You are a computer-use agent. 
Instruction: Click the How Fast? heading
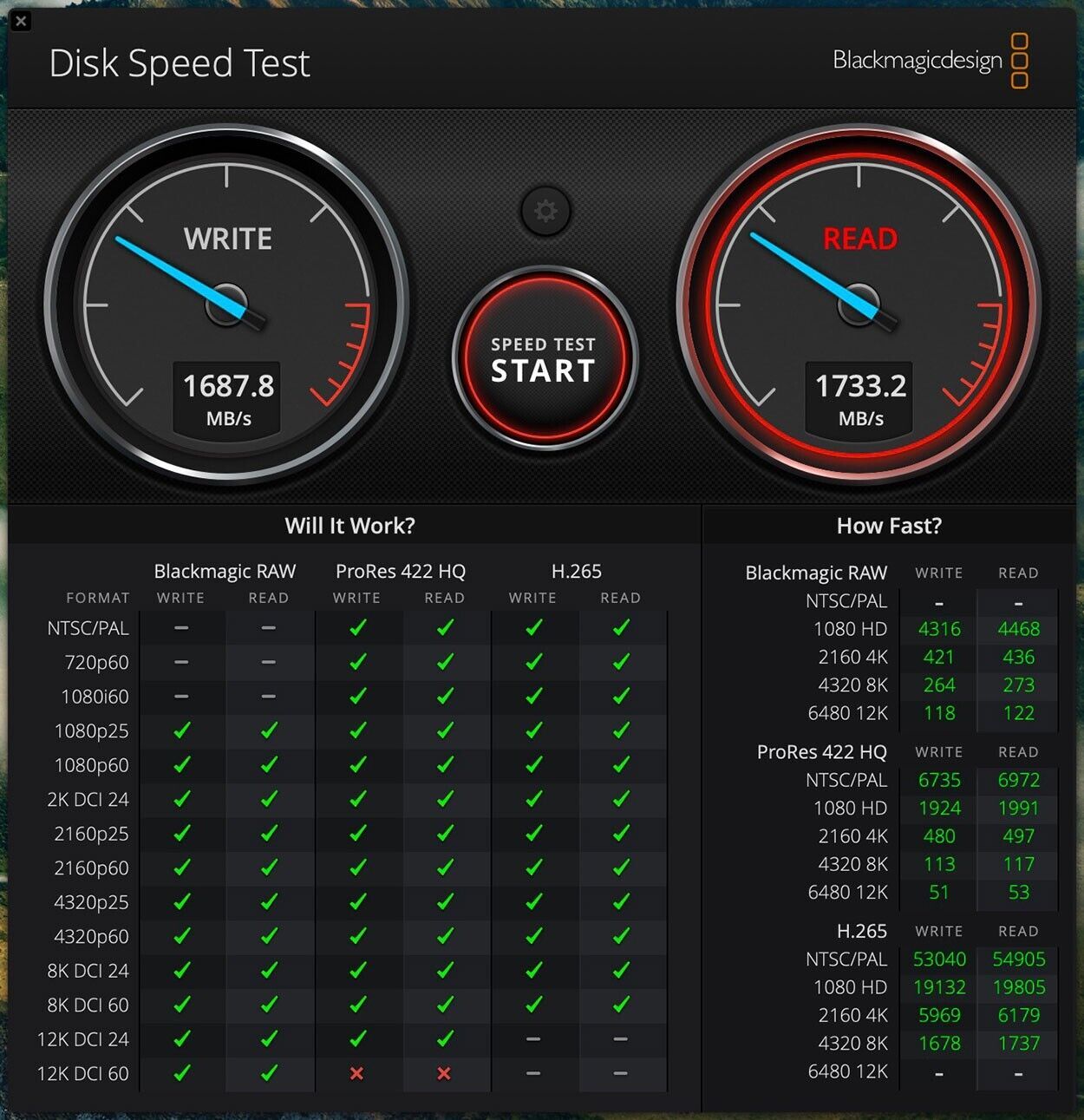[889, 526]
